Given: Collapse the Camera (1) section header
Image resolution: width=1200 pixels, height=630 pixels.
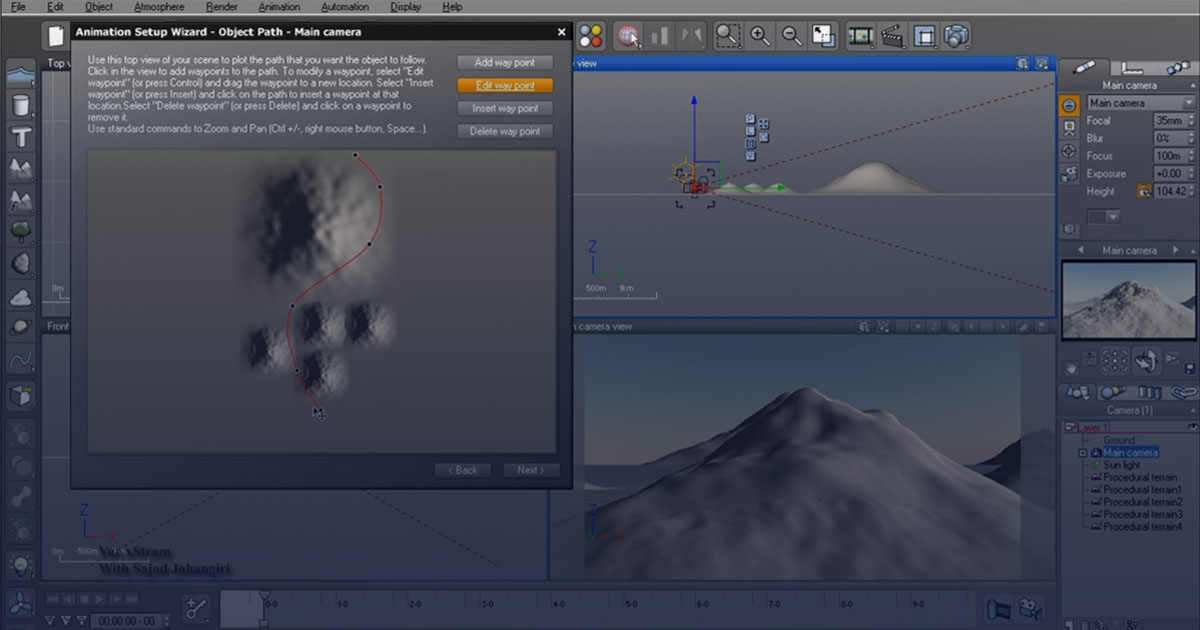Looking at the screenshot, I should pyautogui.click(x=1193, y=409).
